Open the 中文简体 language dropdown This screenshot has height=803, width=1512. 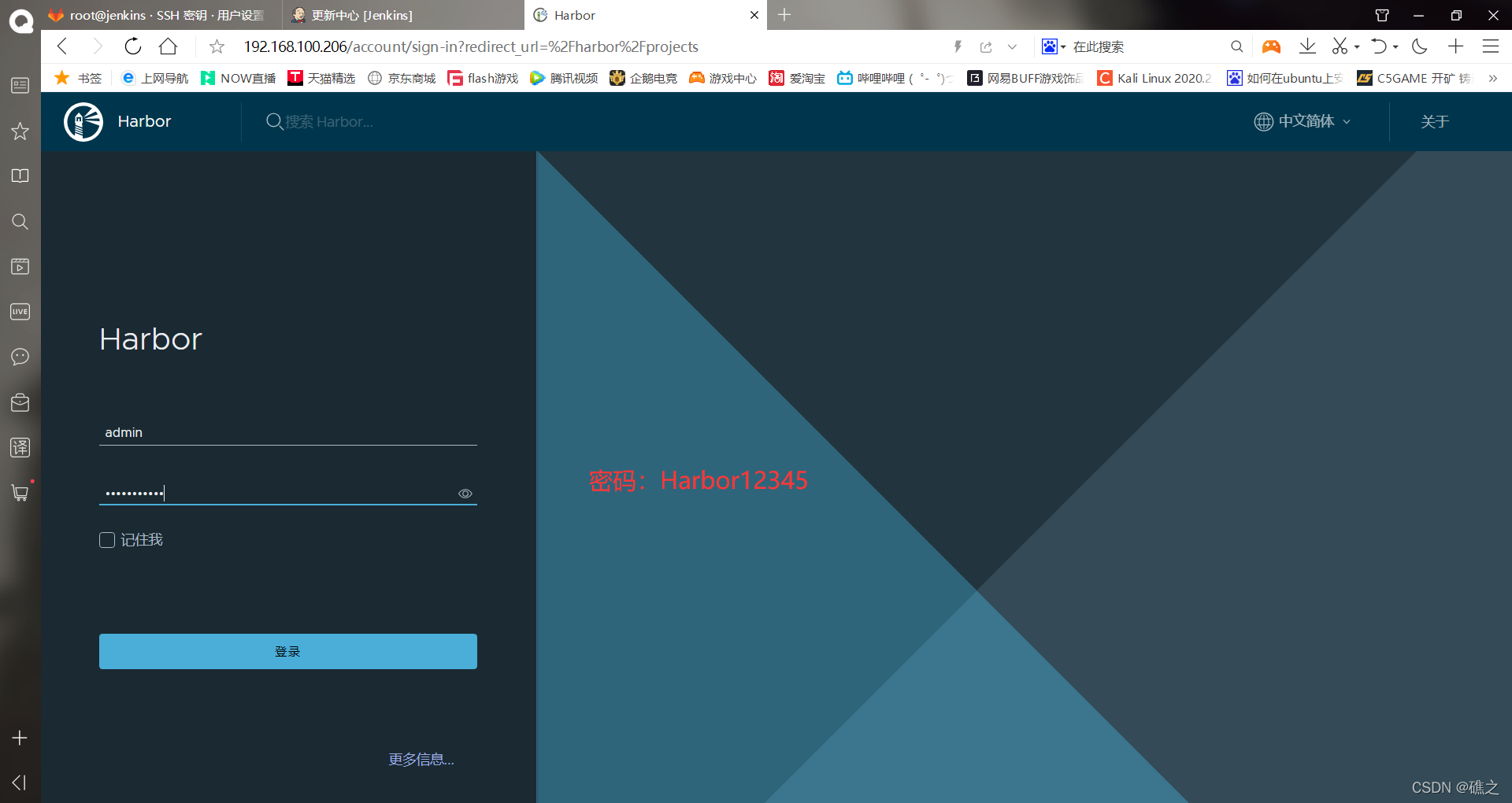click(1303, 121)
